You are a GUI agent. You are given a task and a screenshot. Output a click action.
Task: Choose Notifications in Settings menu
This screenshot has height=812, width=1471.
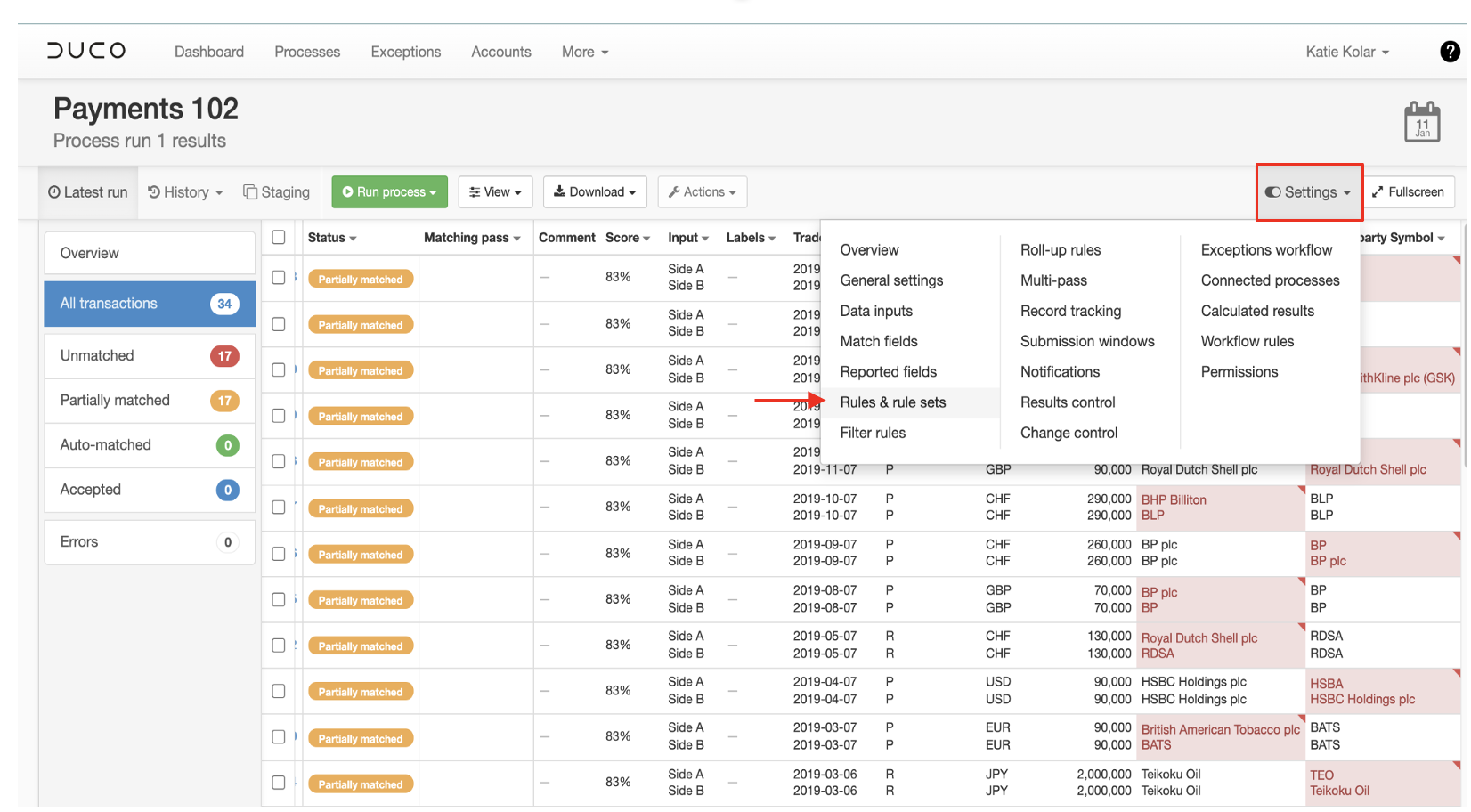pyautogui.click(x=1060, y=372)
